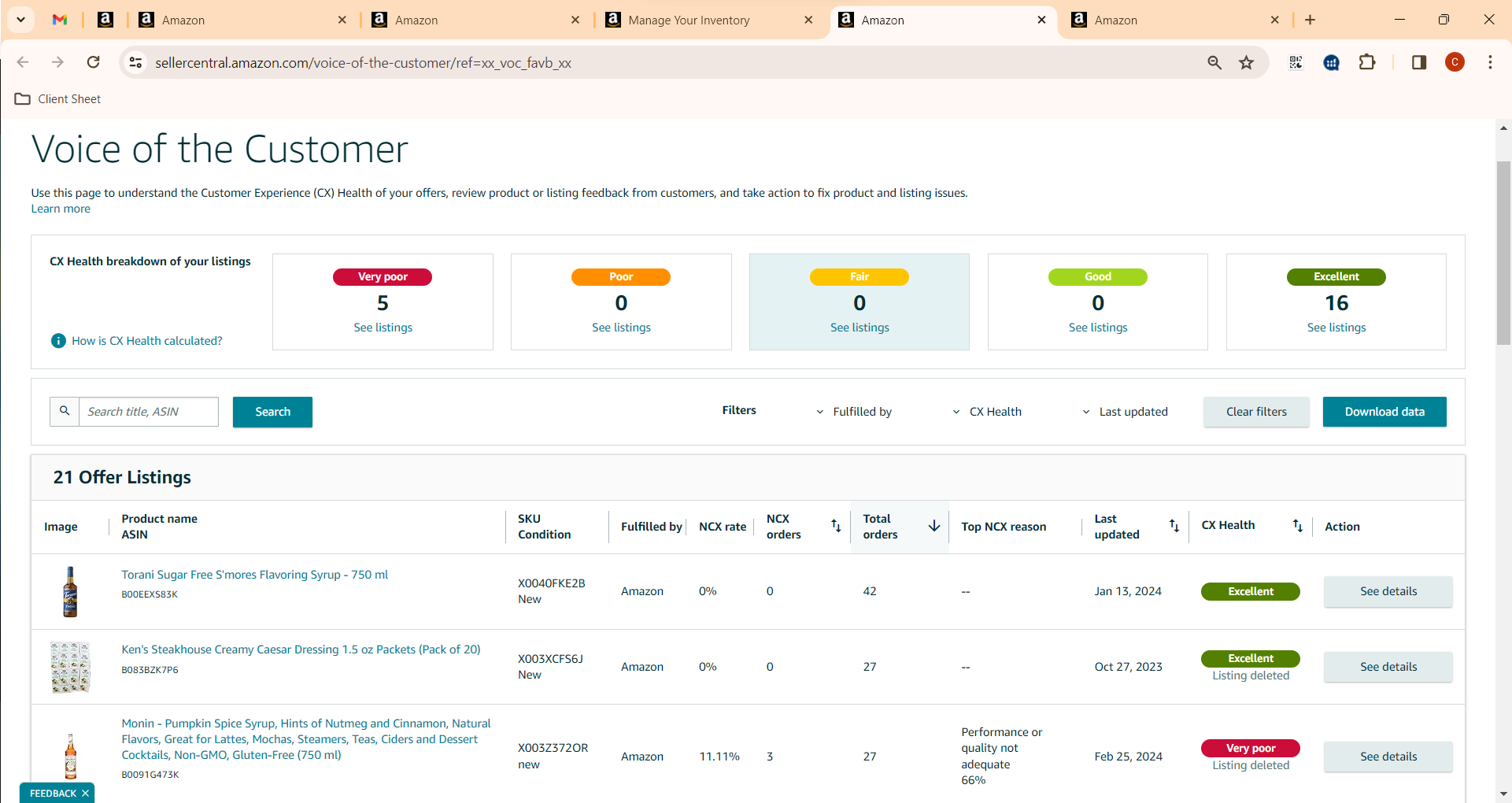Click the Torani syrup bottle thumbnail
The height and width of the screenshot is (803, 1512).
[x=70, y=592]
